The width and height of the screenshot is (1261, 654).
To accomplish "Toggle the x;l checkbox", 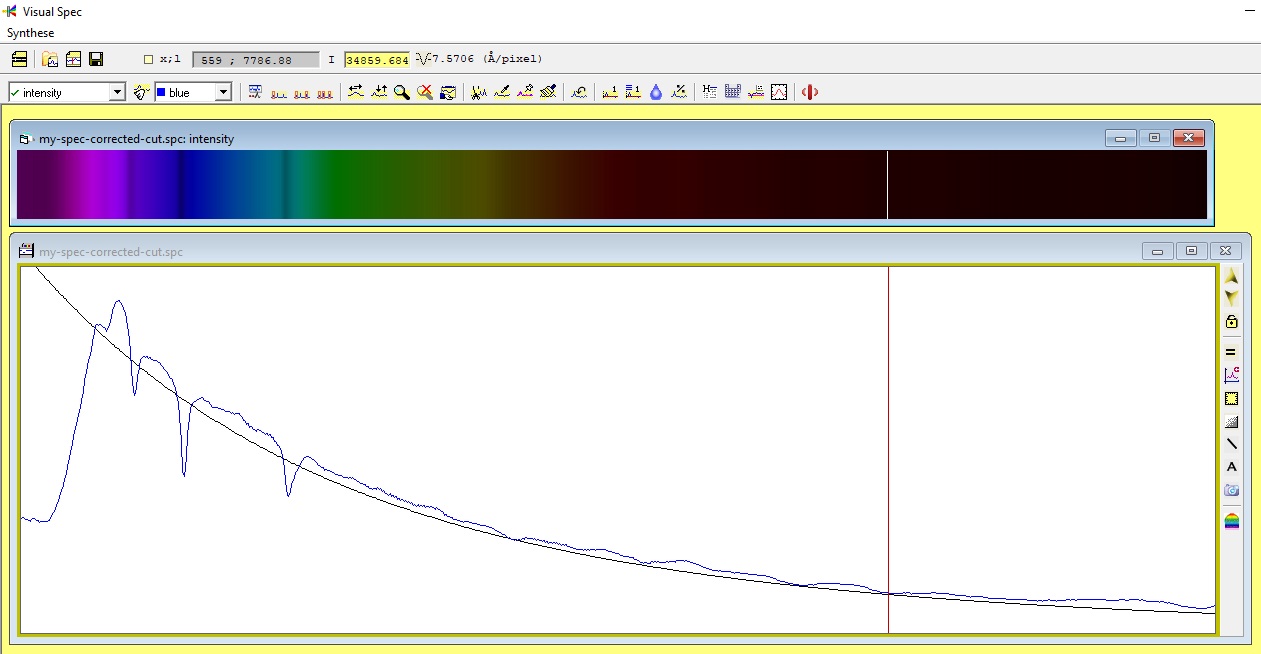I will (149, 59).
